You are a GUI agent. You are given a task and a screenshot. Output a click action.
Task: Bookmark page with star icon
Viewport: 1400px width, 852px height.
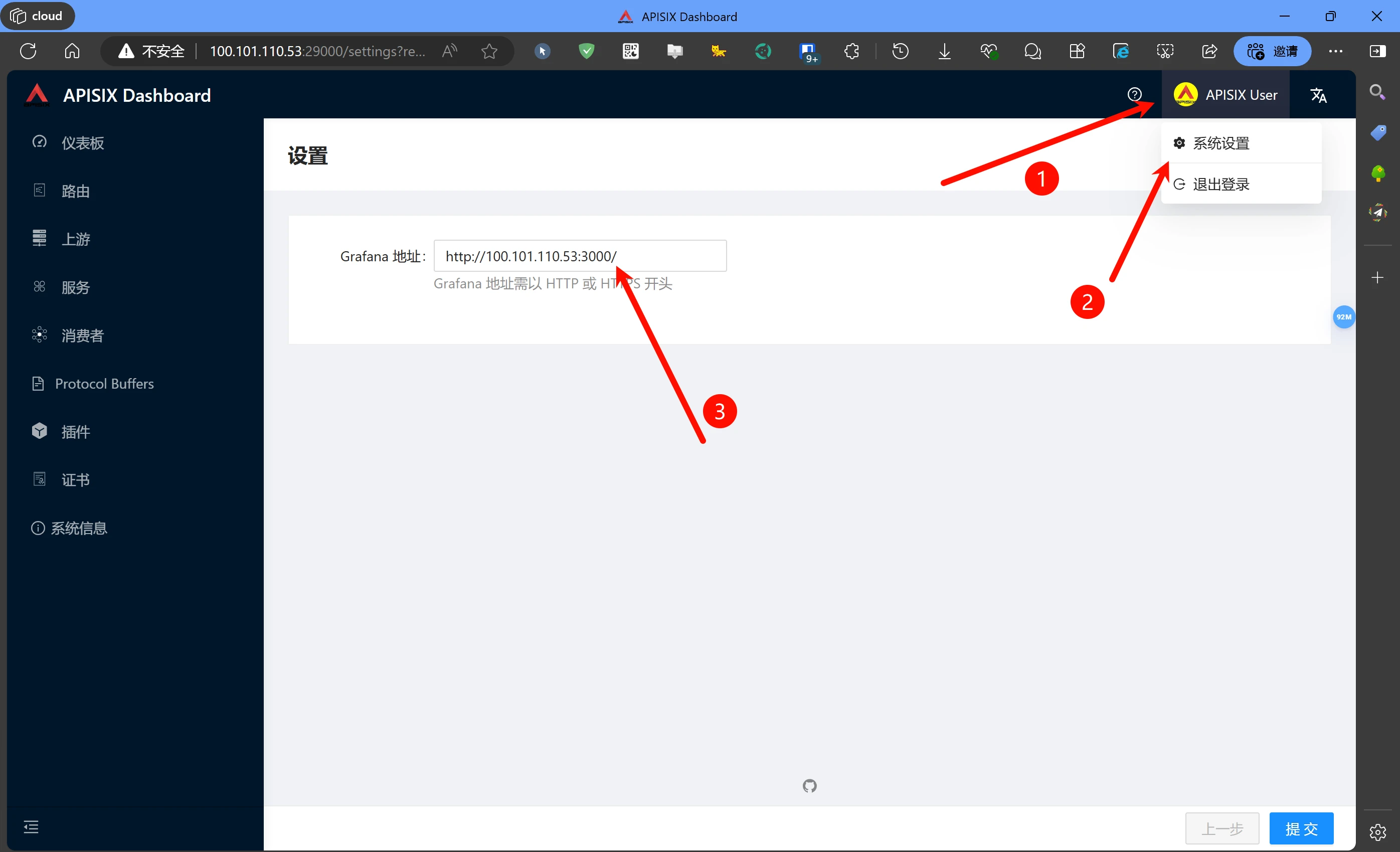488,51
